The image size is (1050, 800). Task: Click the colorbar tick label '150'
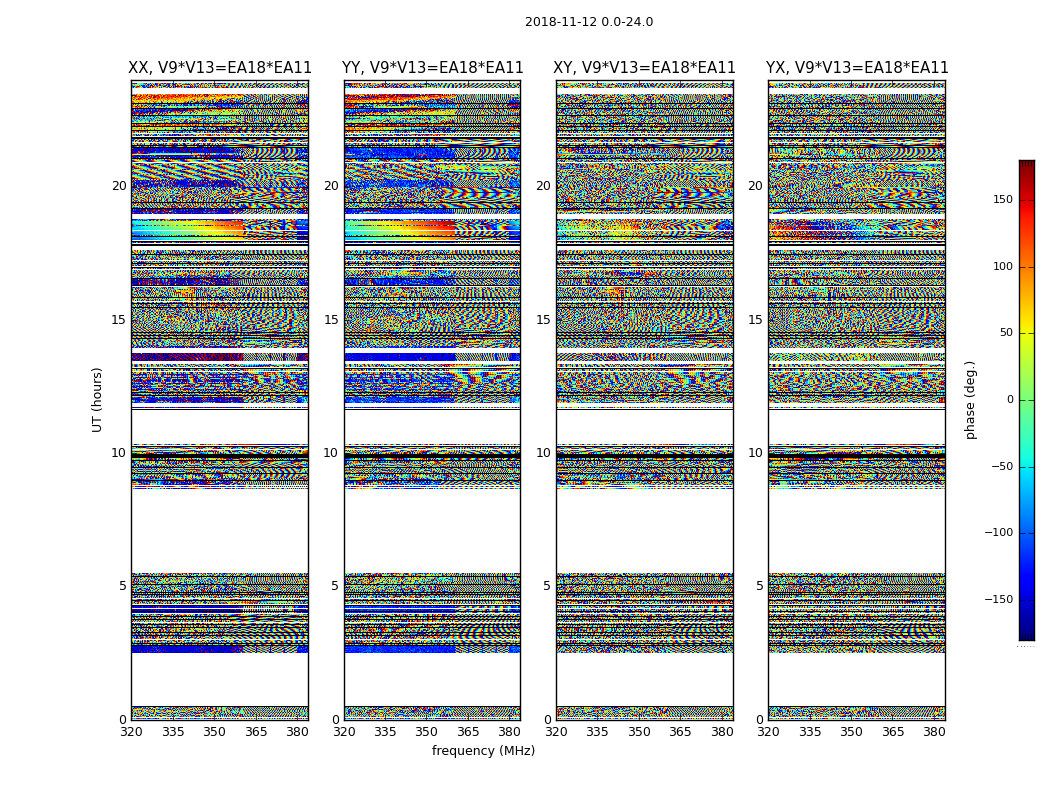(1003, 199)
